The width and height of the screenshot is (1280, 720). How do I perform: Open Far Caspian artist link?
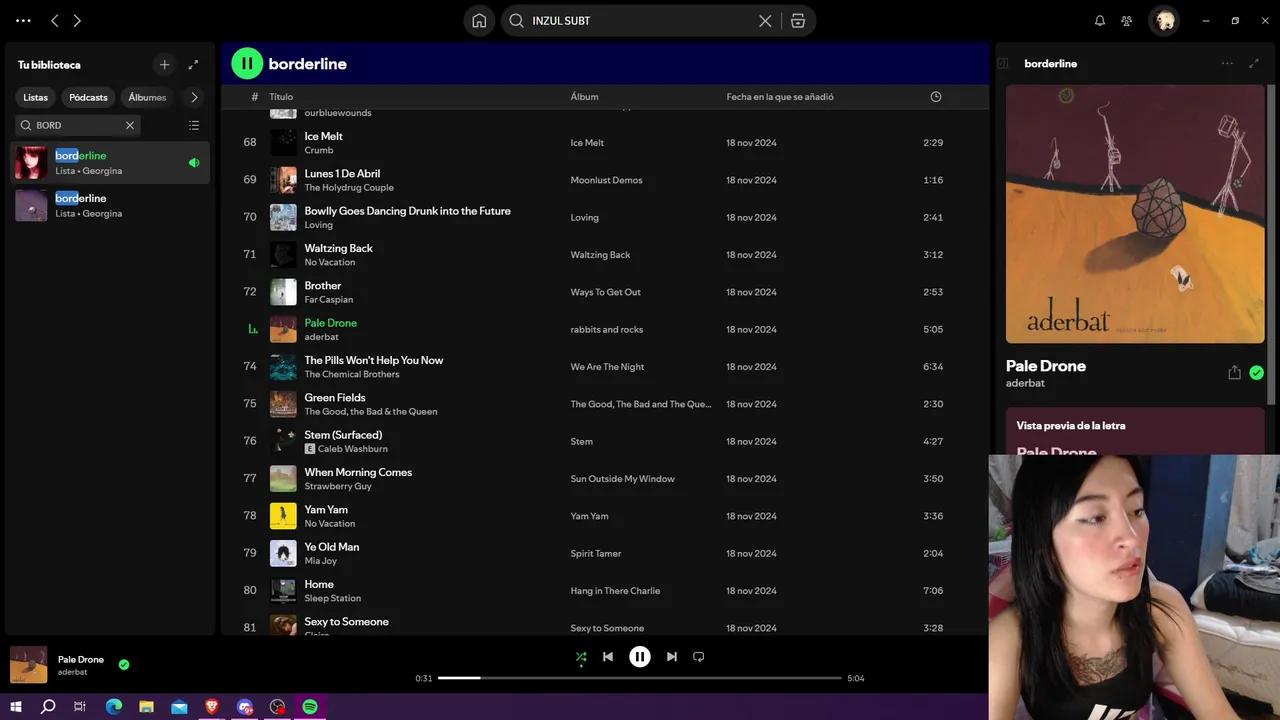(328, 299)
